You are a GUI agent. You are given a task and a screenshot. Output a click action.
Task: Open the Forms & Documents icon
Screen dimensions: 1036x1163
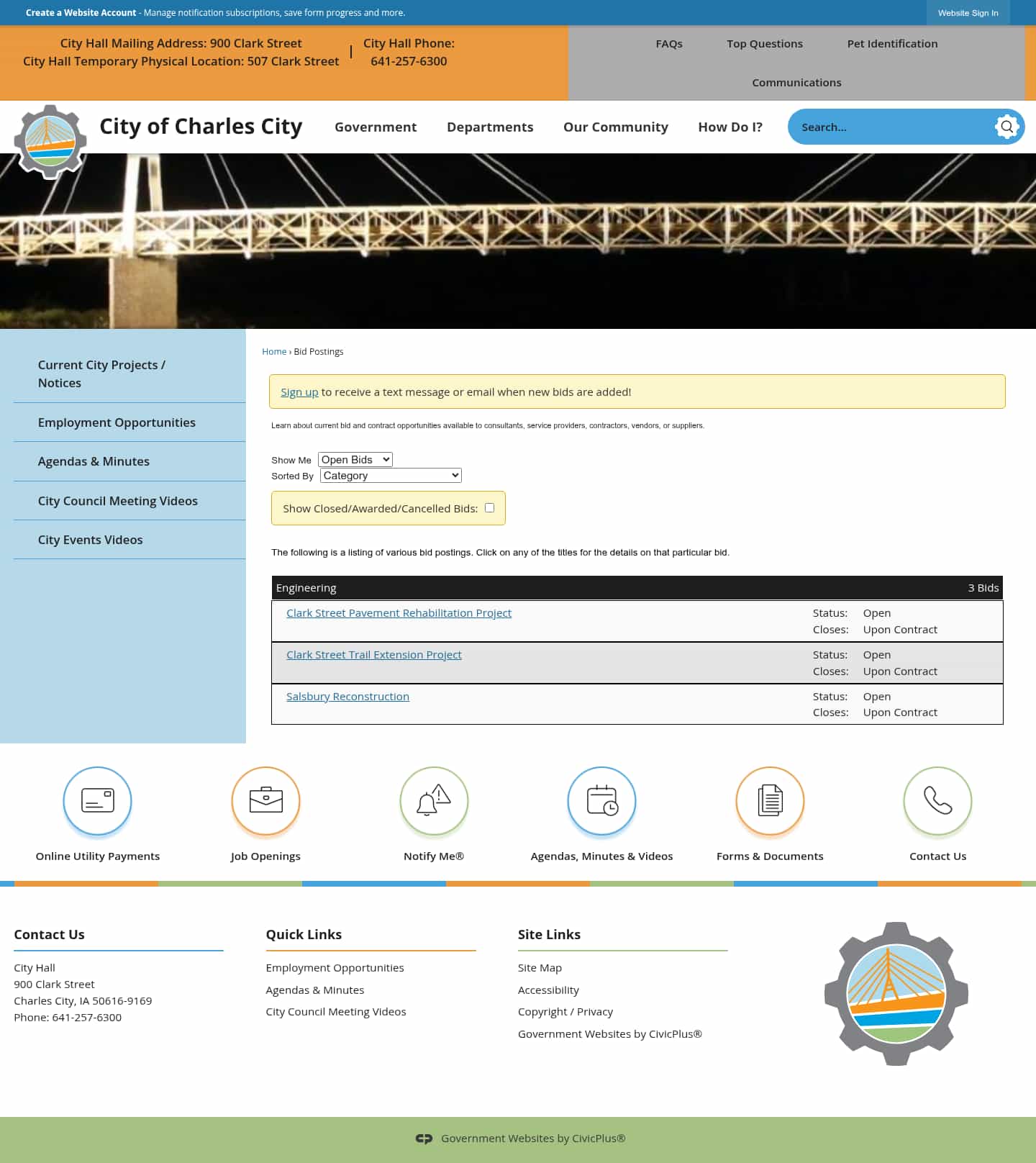coord(770,800)
